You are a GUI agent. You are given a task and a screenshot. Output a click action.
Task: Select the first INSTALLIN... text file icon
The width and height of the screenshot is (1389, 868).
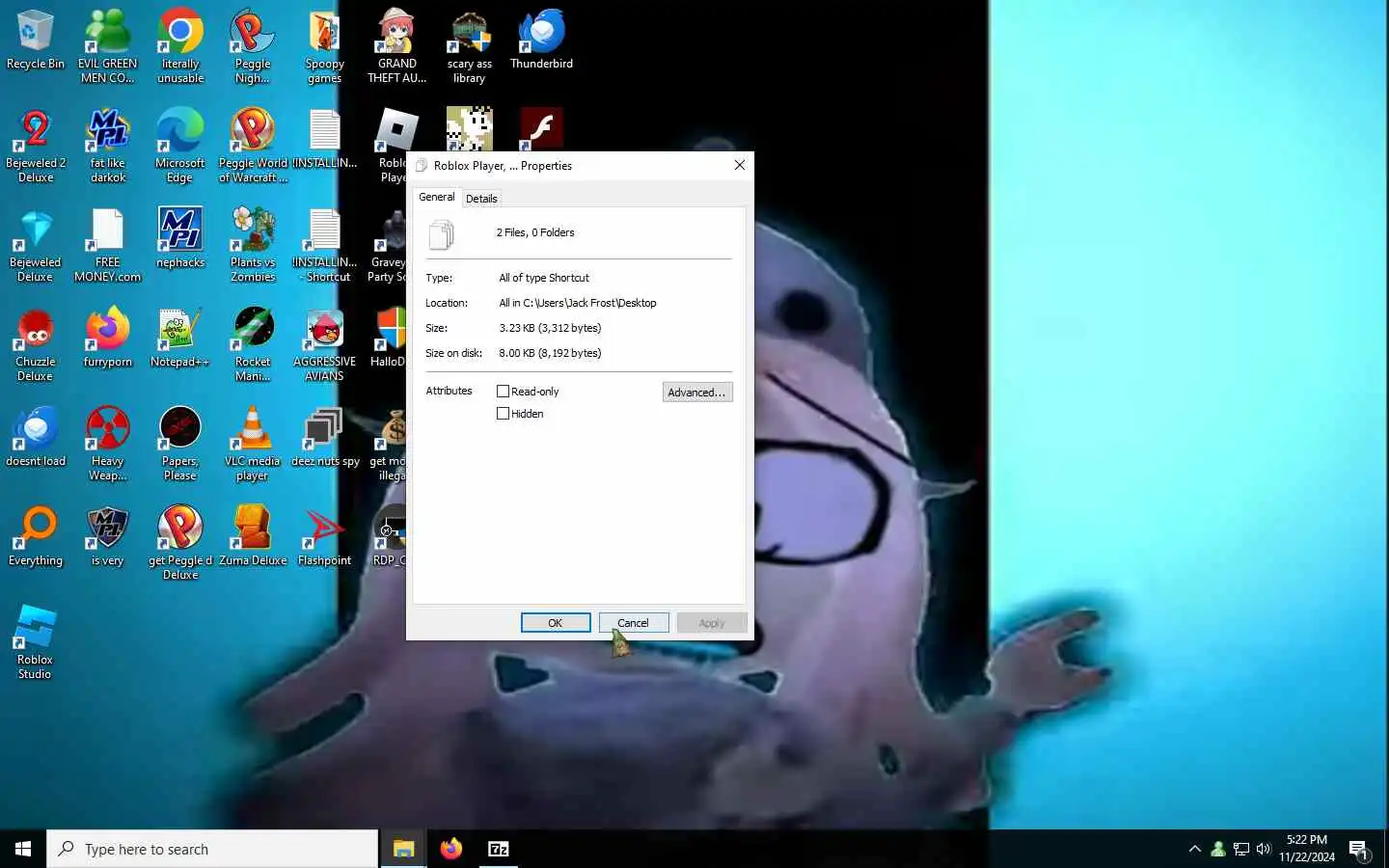[x=325, y=139]
